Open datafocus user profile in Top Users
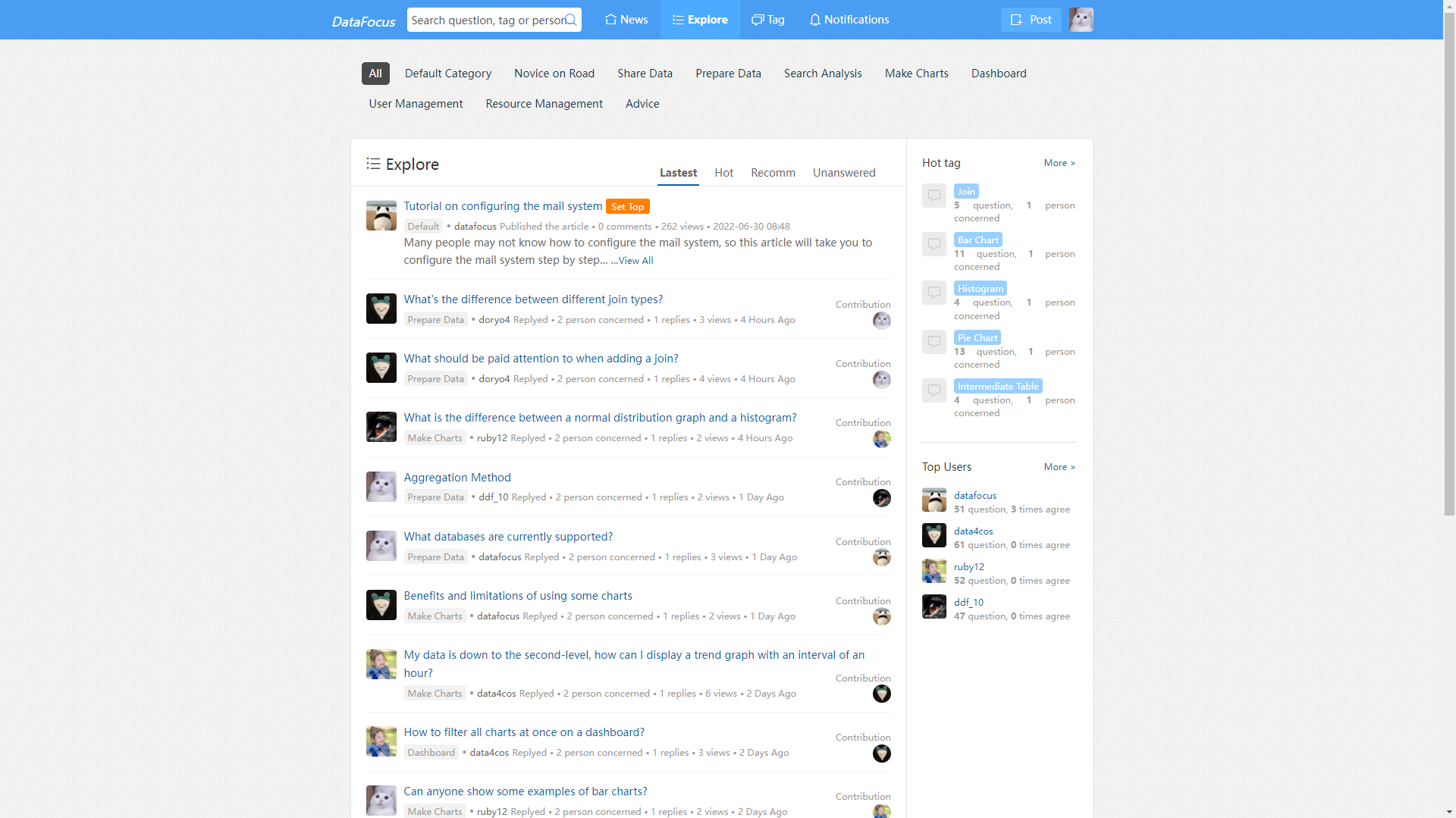Image resolution: width=1456 pixels, height=818 pixels. tap(975, 496)
